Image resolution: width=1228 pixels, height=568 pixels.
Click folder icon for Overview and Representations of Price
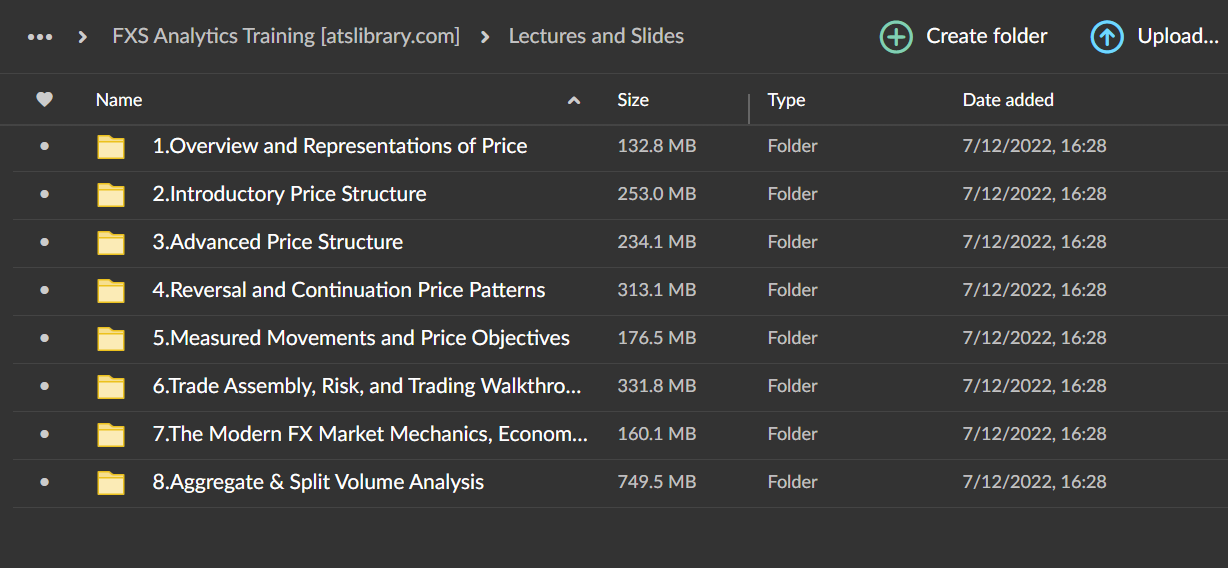111,147
